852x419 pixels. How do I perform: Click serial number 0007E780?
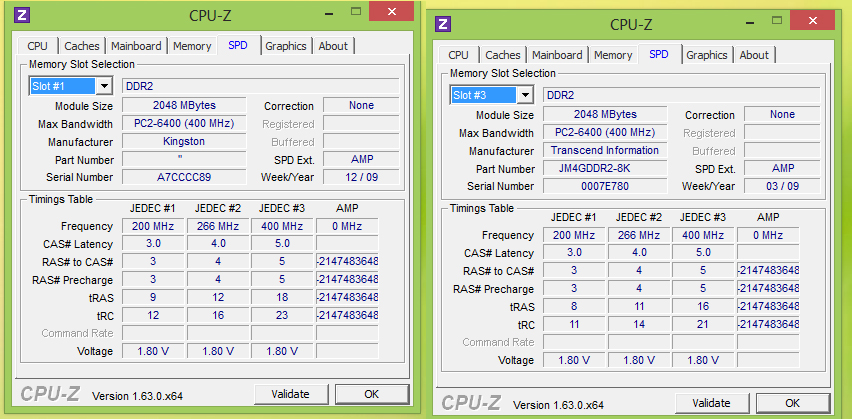(605, 186)
